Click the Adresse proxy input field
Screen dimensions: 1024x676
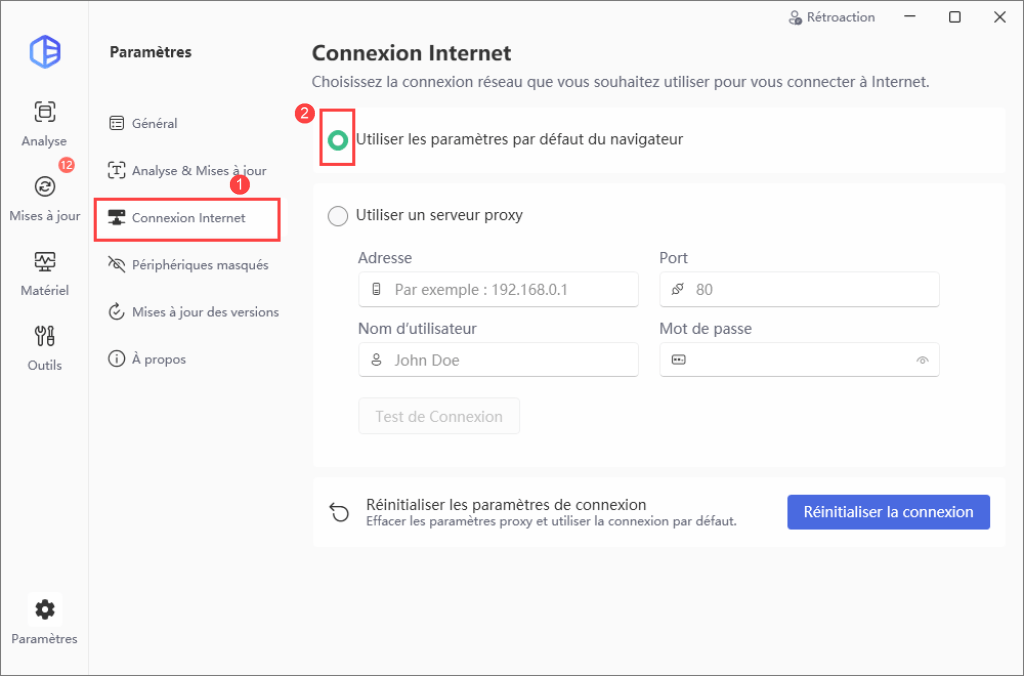[x=498, y=289]
